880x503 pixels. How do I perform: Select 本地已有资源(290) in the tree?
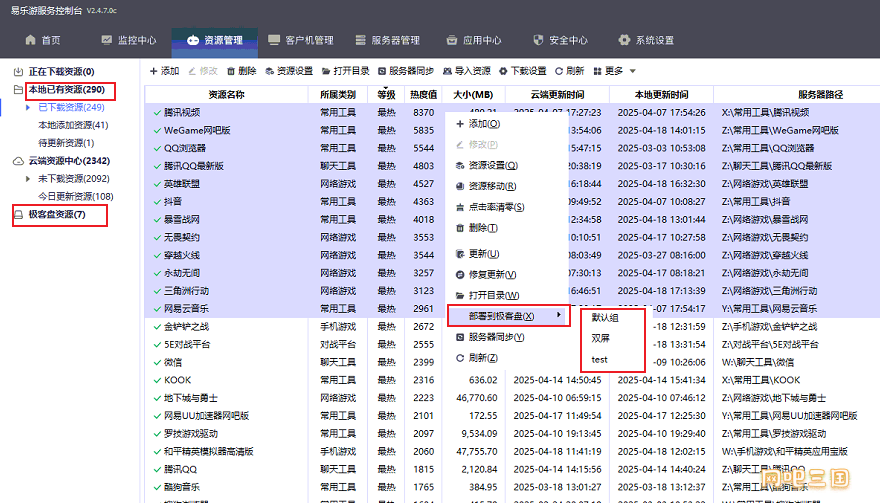click(x=67, y=89)
